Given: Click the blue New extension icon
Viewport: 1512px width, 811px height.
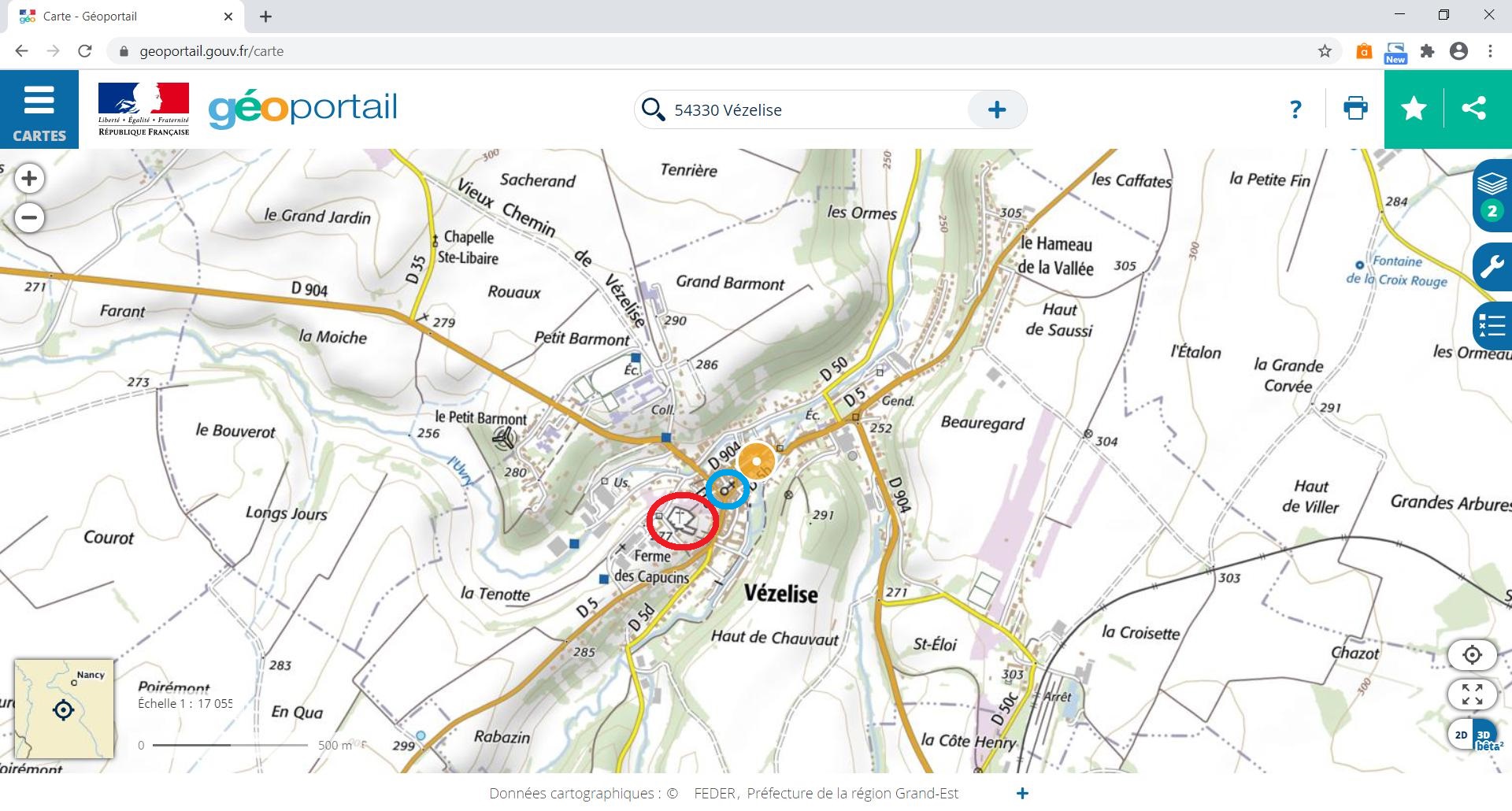Looking at the screenshot, I should [x=1395, y=52].
